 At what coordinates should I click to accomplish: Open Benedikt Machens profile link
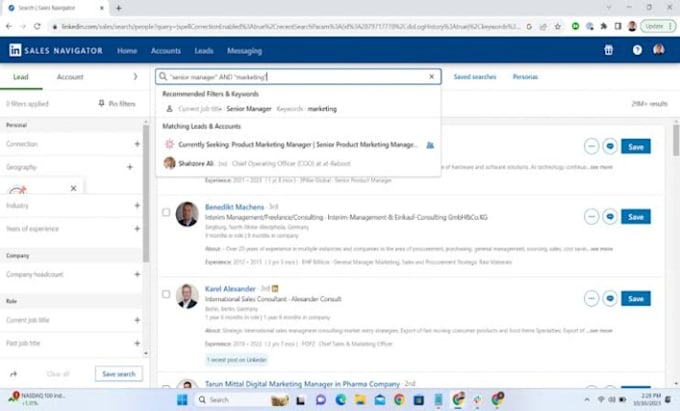point(235,207)
